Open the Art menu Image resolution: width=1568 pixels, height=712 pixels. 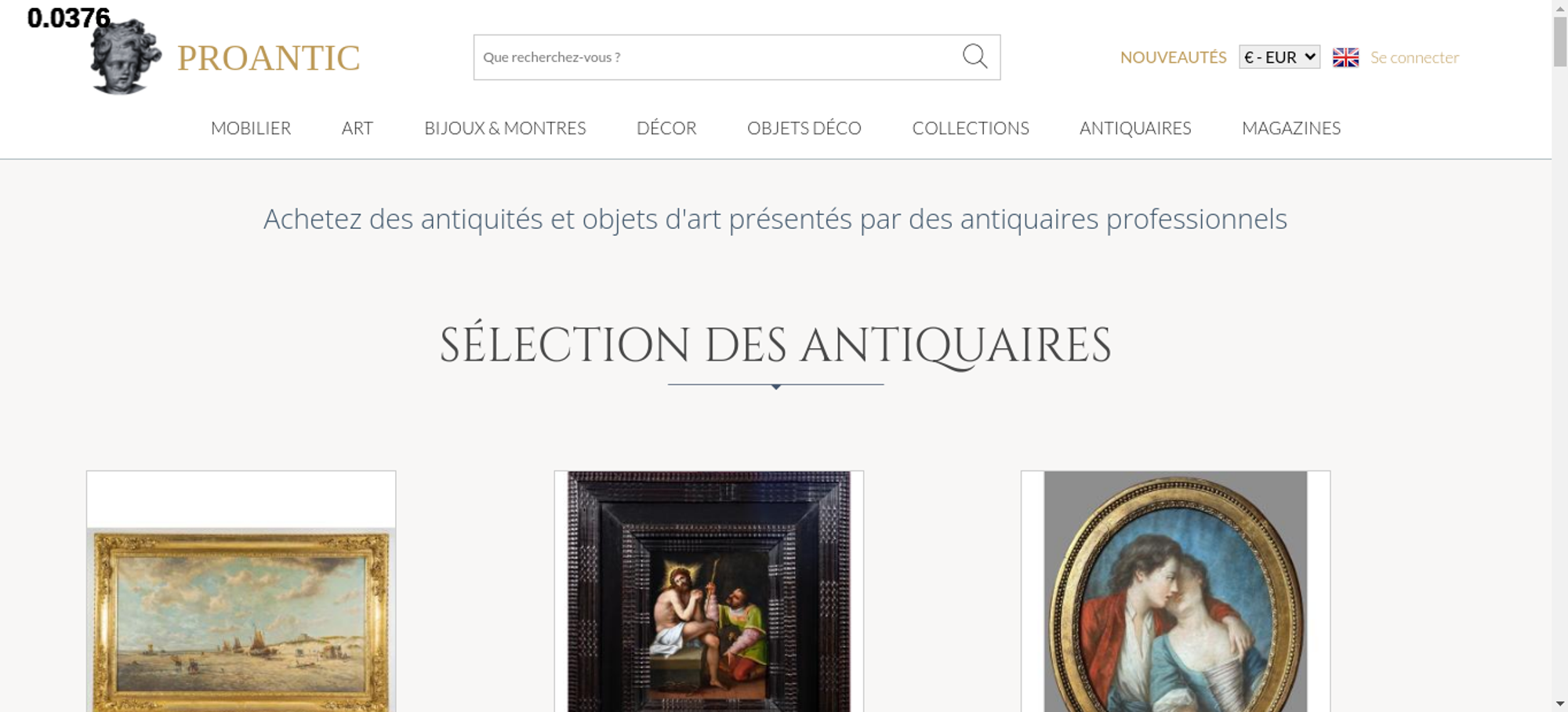pos(358,128)
